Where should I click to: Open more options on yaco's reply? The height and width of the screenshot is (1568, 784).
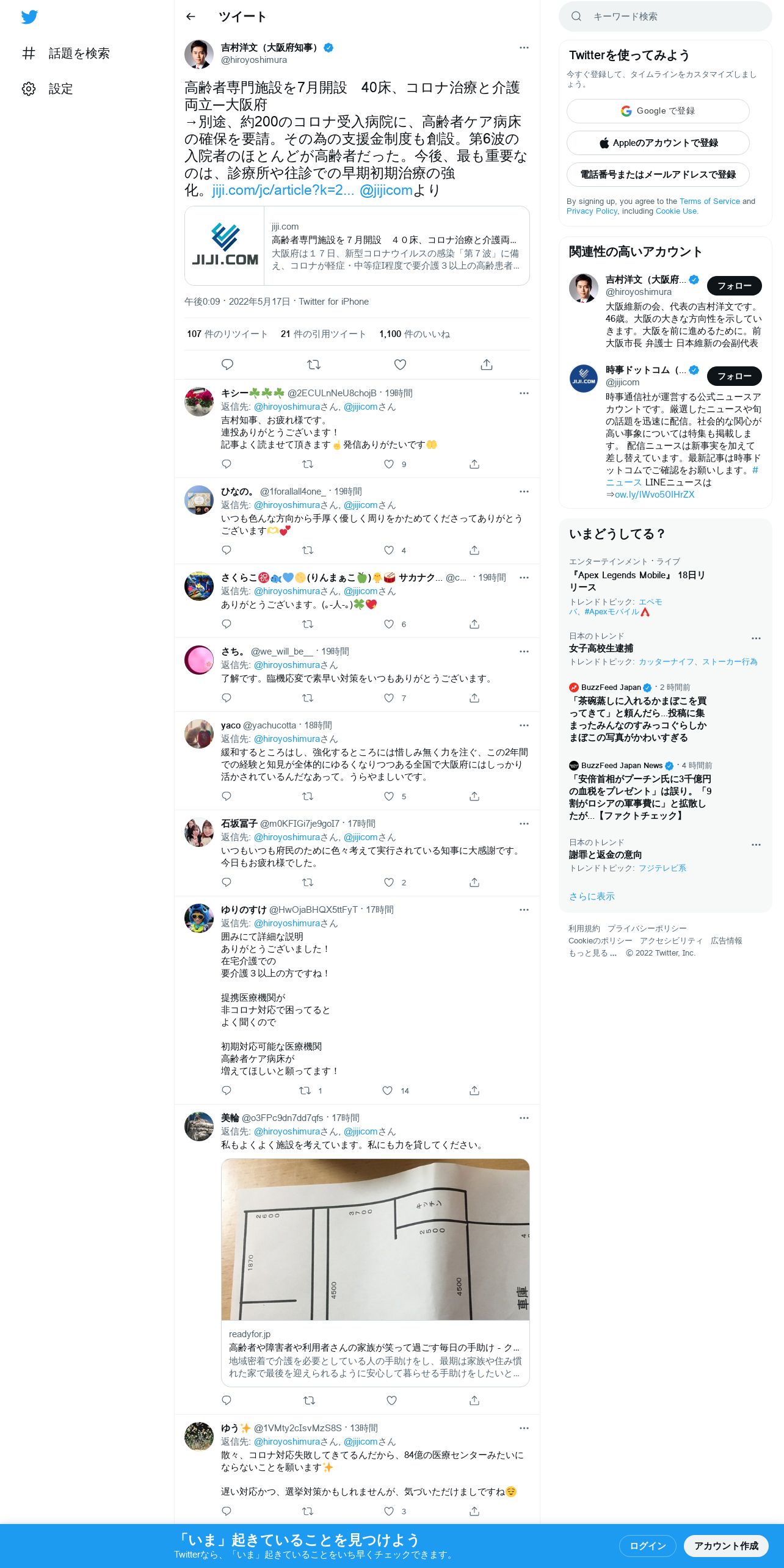[524, 725]
